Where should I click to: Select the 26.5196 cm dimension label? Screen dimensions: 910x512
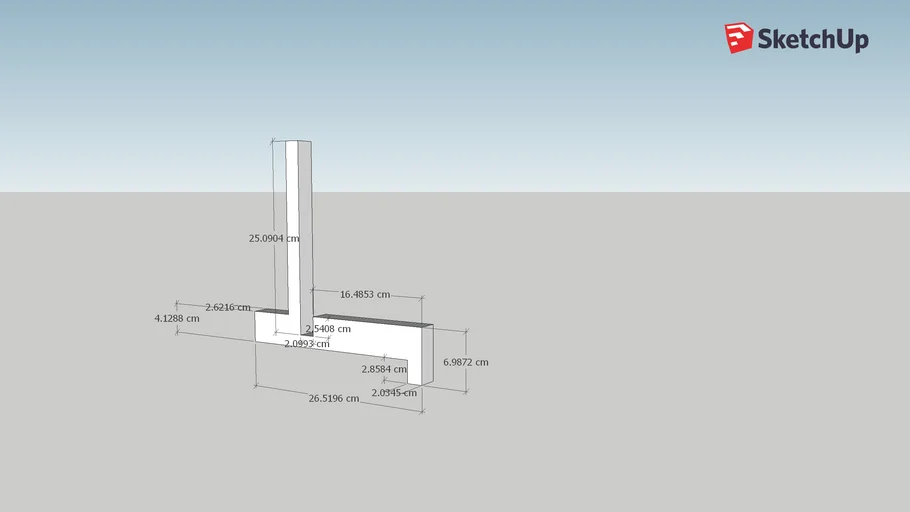click(x=334, y=398)
